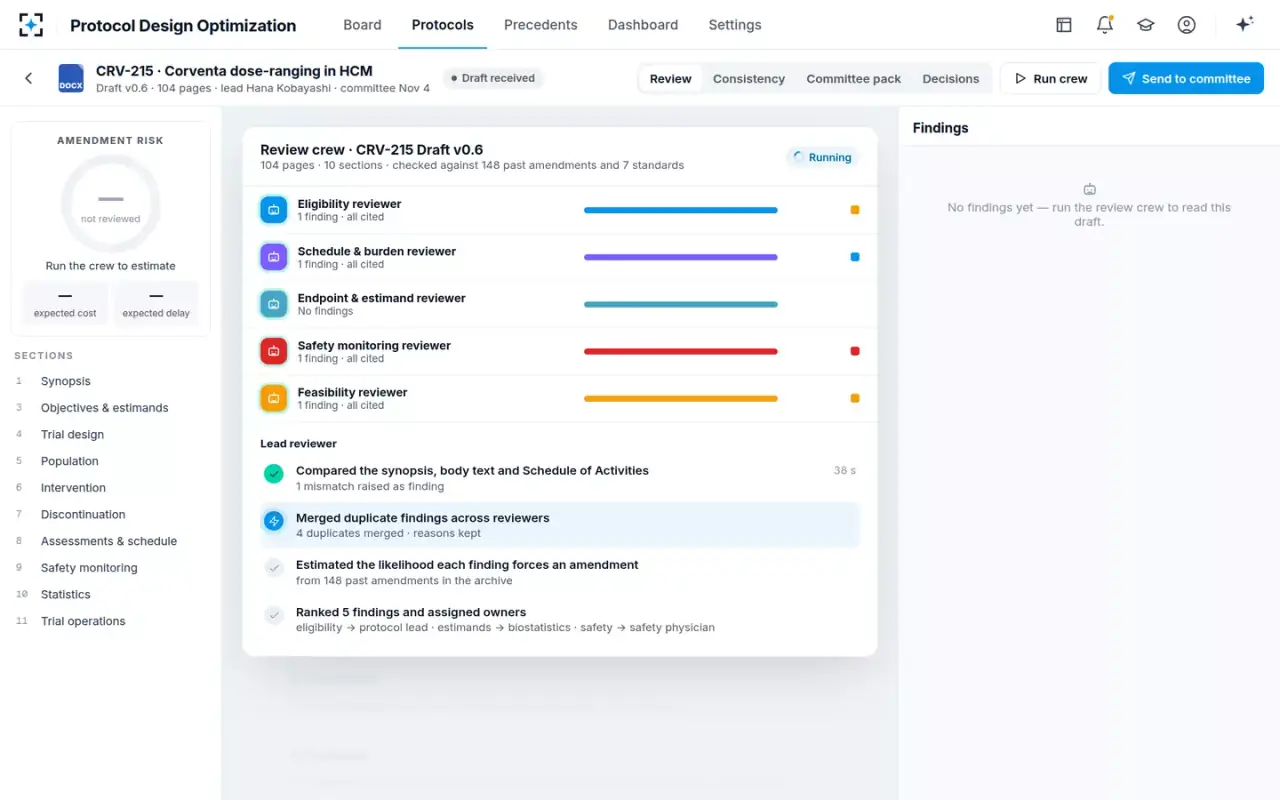Click the amendment risk gauge showing not reviewed
Screen dimensions: 1280x800
111,205
